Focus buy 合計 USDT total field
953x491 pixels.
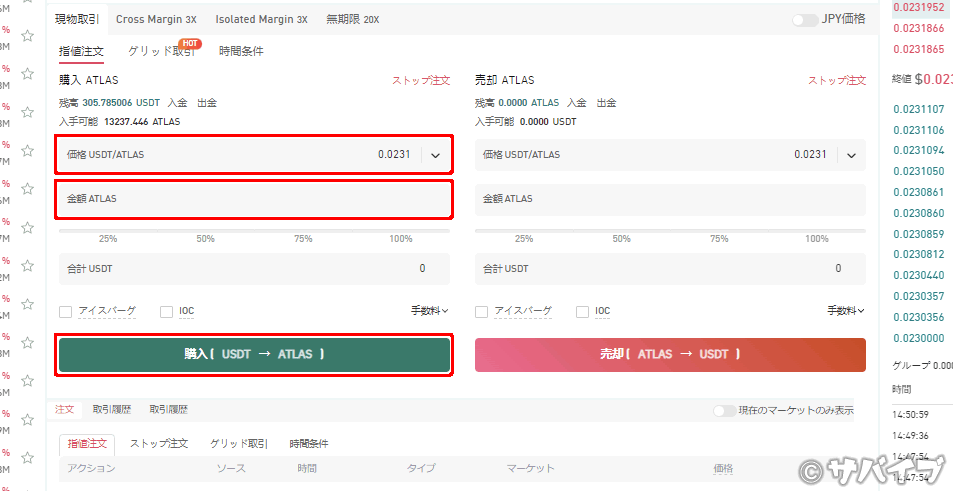click(254, 269)
